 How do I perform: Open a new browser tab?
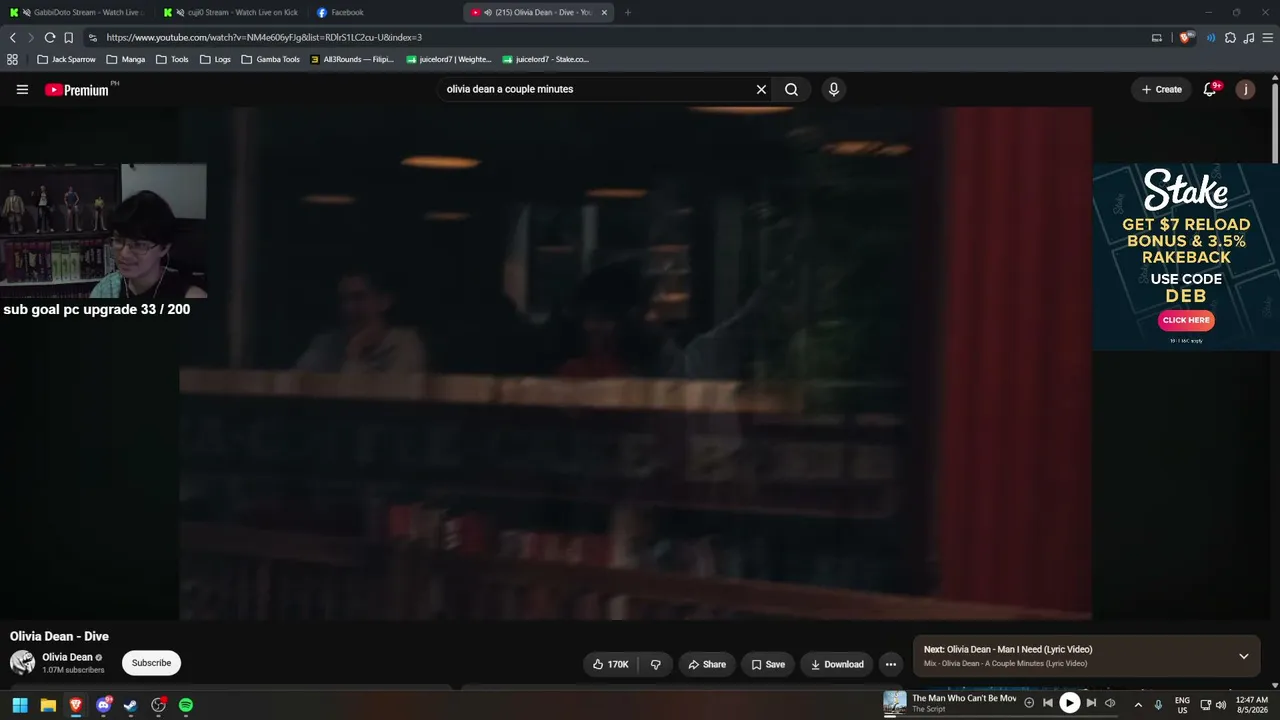tap(628, 12)
